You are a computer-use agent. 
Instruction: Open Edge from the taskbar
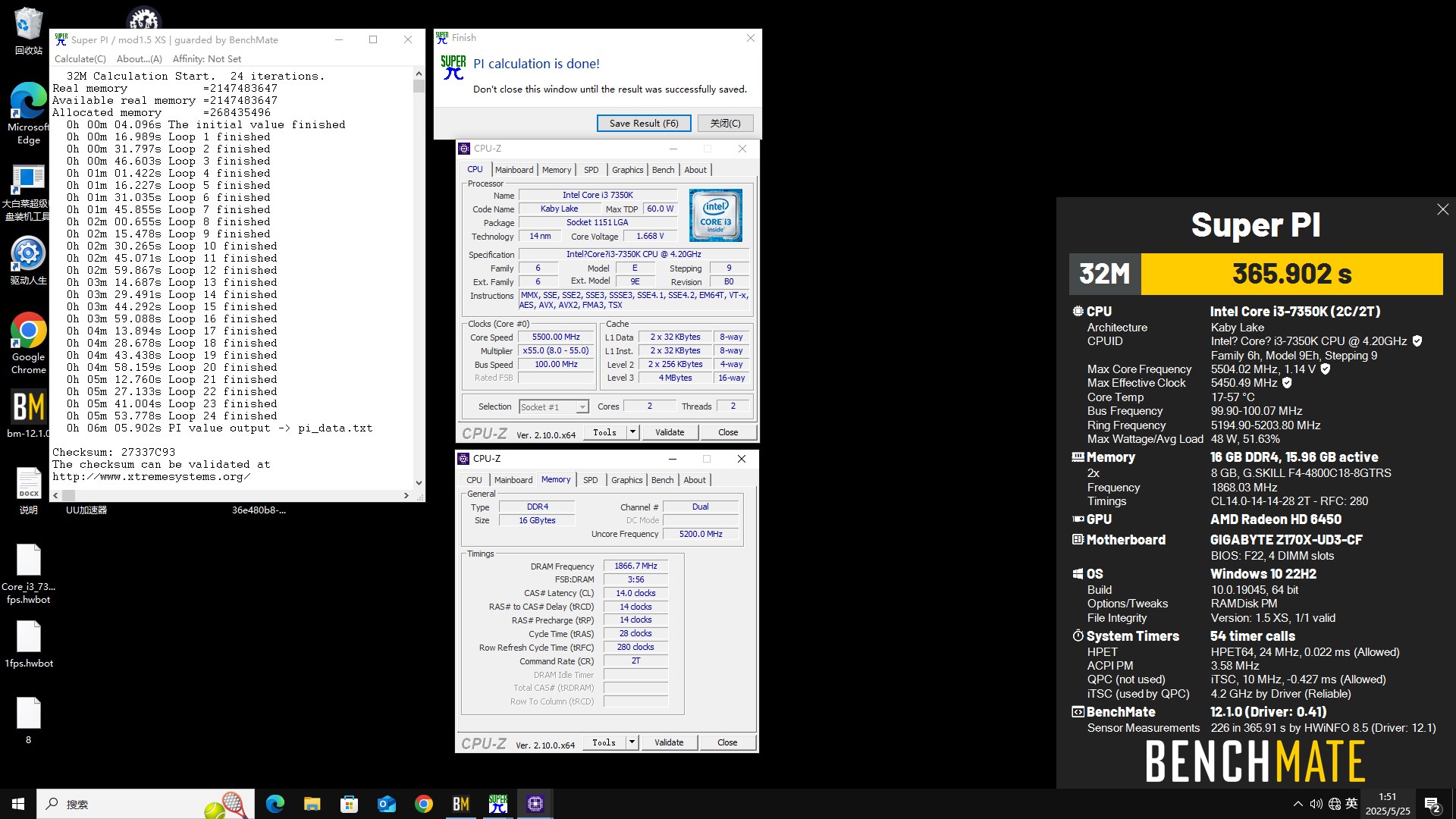click(275, 804)
